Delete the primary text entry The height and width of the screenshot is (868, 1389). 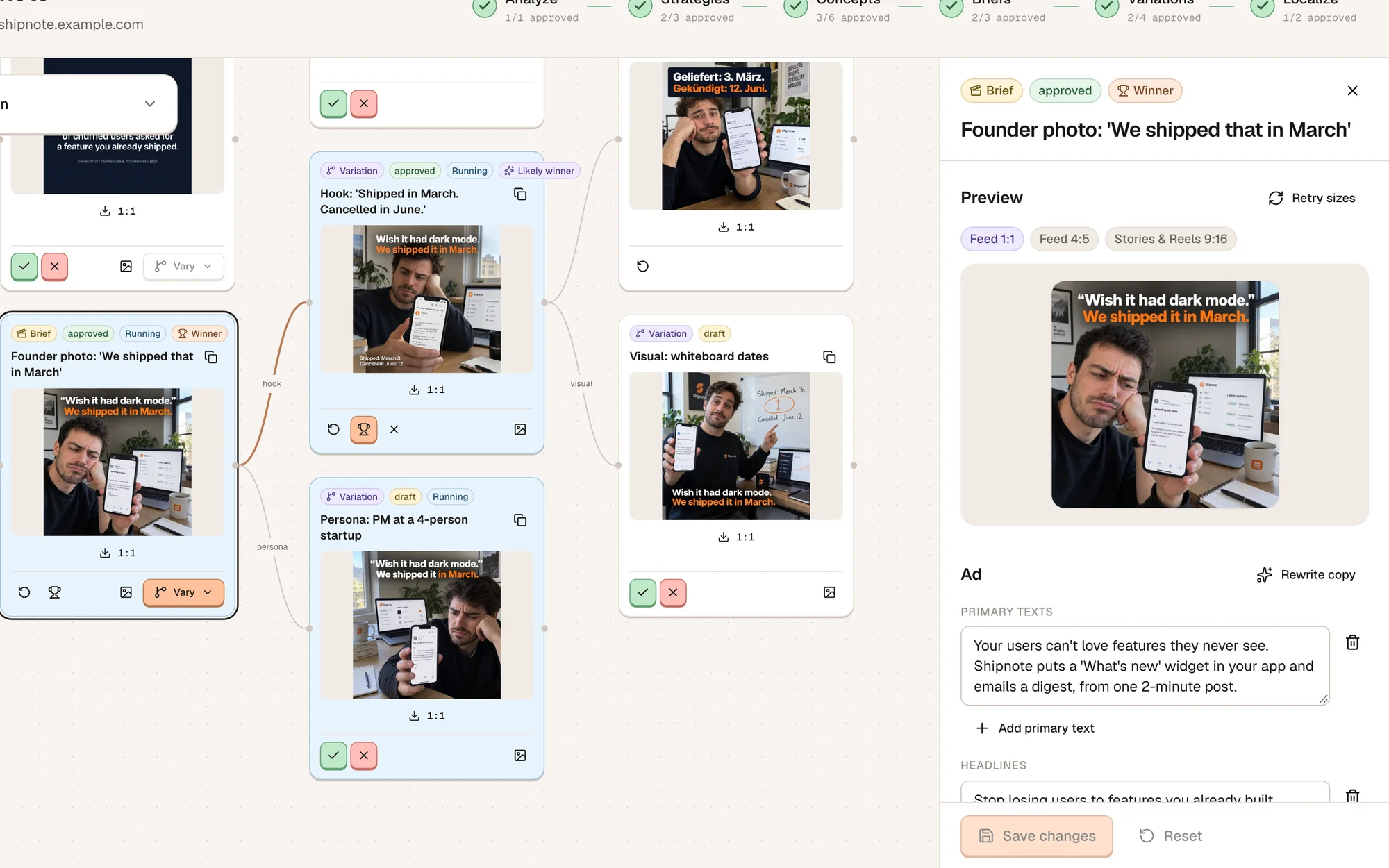(1352, 642)
